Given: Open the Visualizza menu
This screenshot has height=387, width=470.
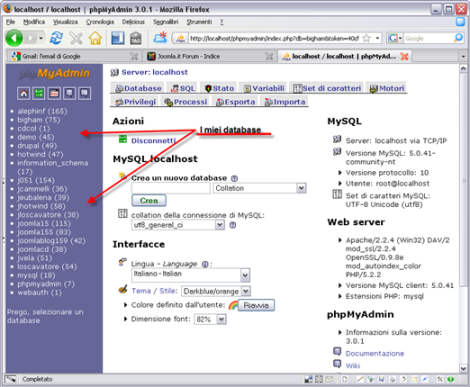Looking at the screenshot, I should [65, 22].
